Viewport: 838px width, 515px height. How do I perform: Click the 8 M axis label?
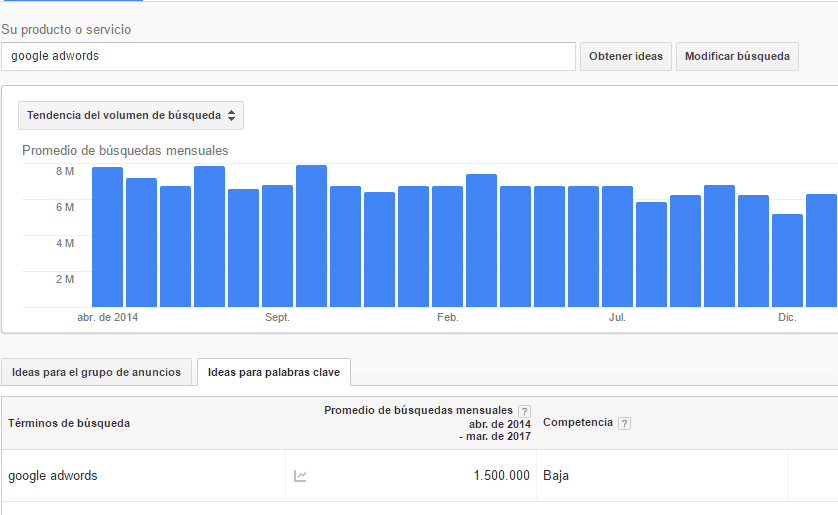pyautogui.click(x=65, y=171)
